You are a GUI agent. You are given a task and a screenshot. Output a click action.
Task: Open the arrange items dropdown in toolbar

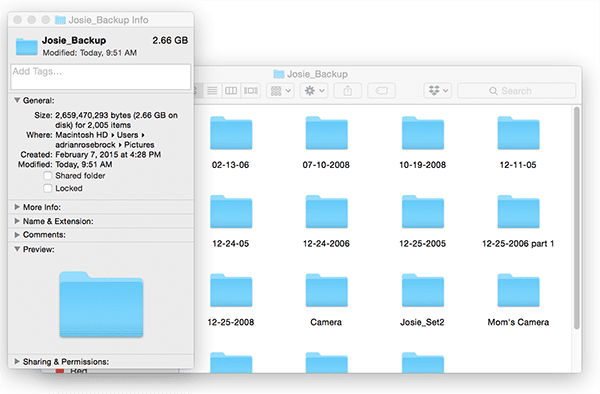(x=280, y=91)
